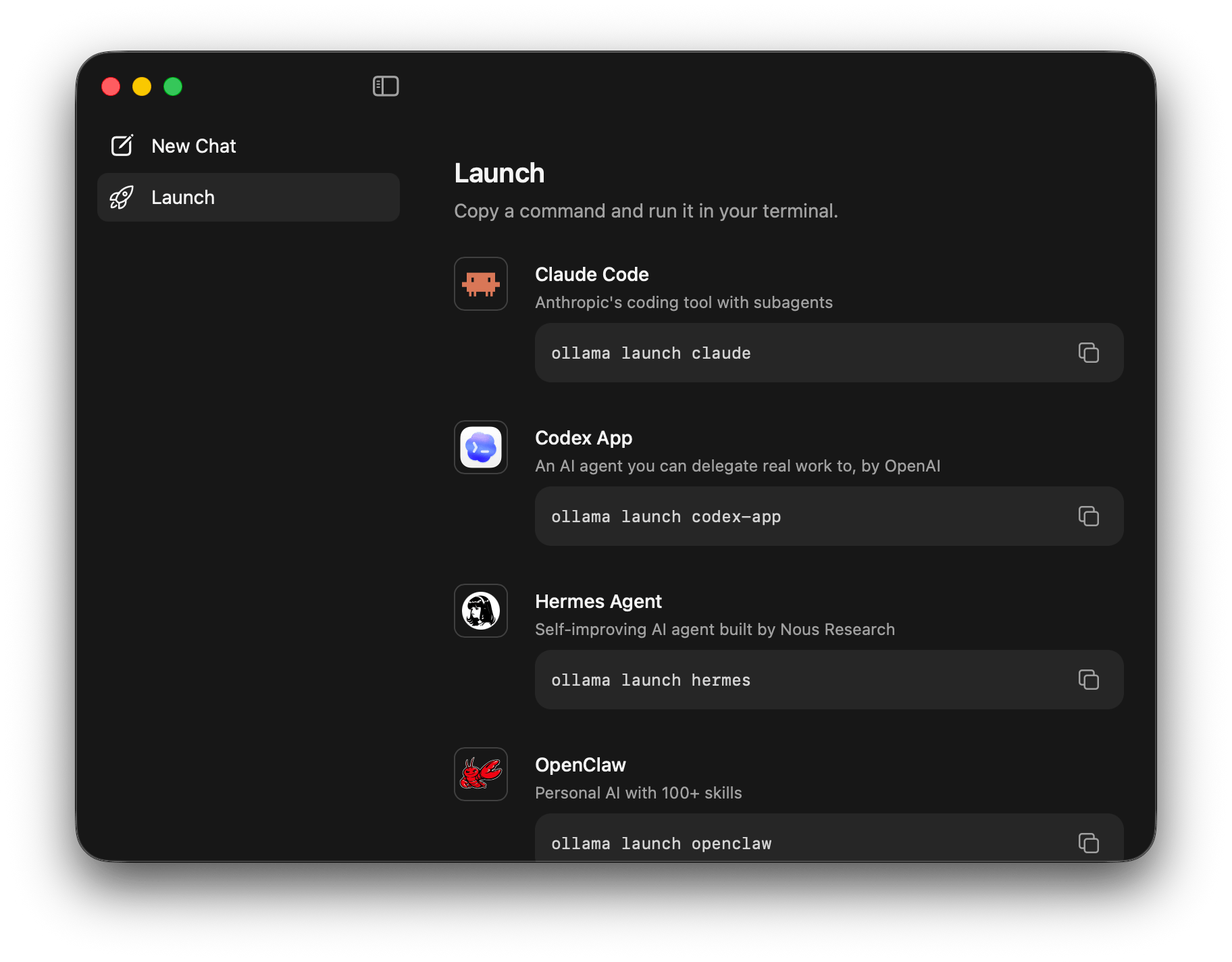Image resolution: width=1232 pixels, height=962 pixels.
Task: Click 'Anthropic's coding tool with subagents' description
Action: click(x=684, y=302)
